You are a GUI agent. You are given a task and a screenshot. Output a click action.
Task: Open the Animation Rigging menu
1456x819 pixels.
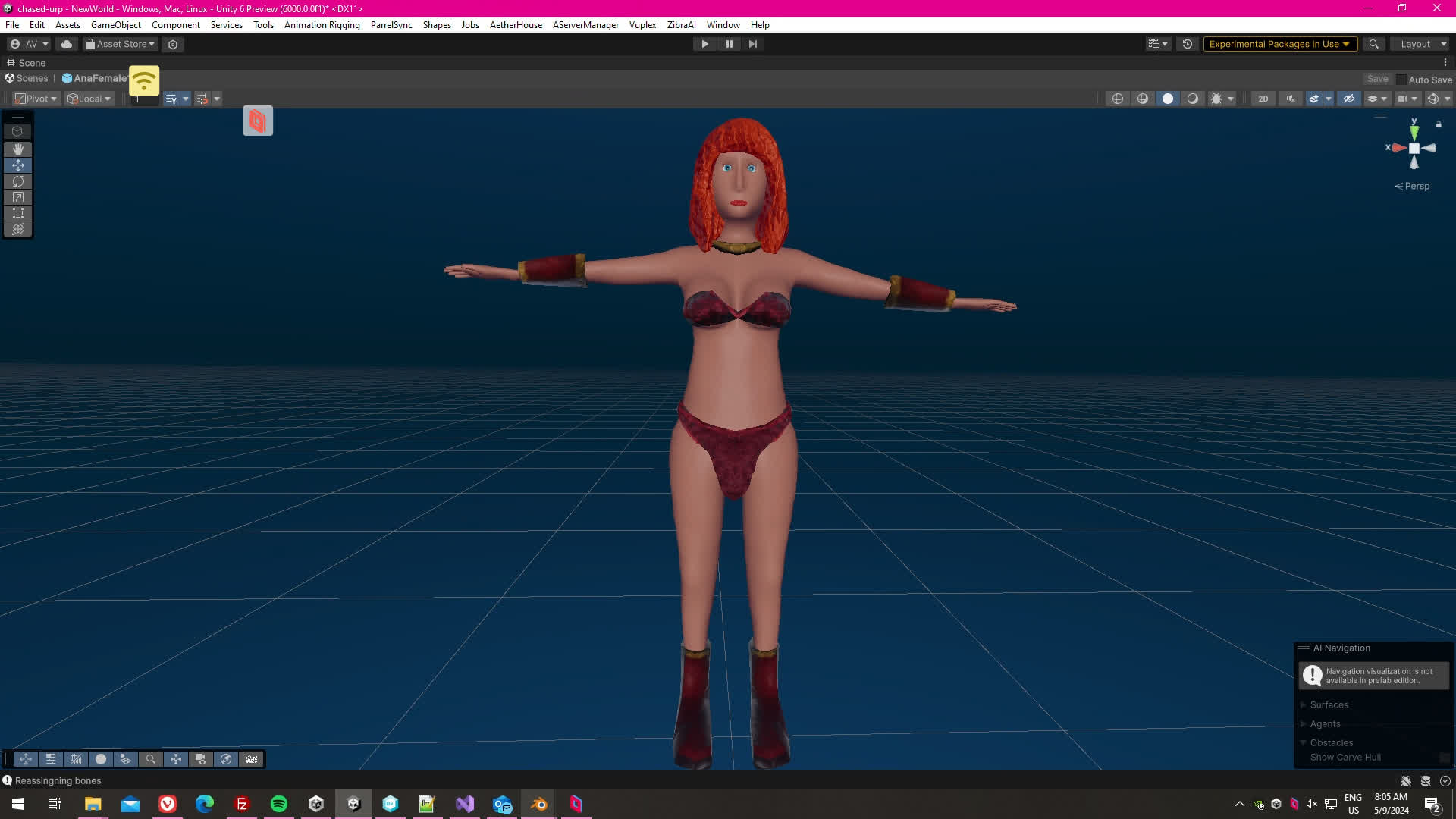(x=322, y=25)
